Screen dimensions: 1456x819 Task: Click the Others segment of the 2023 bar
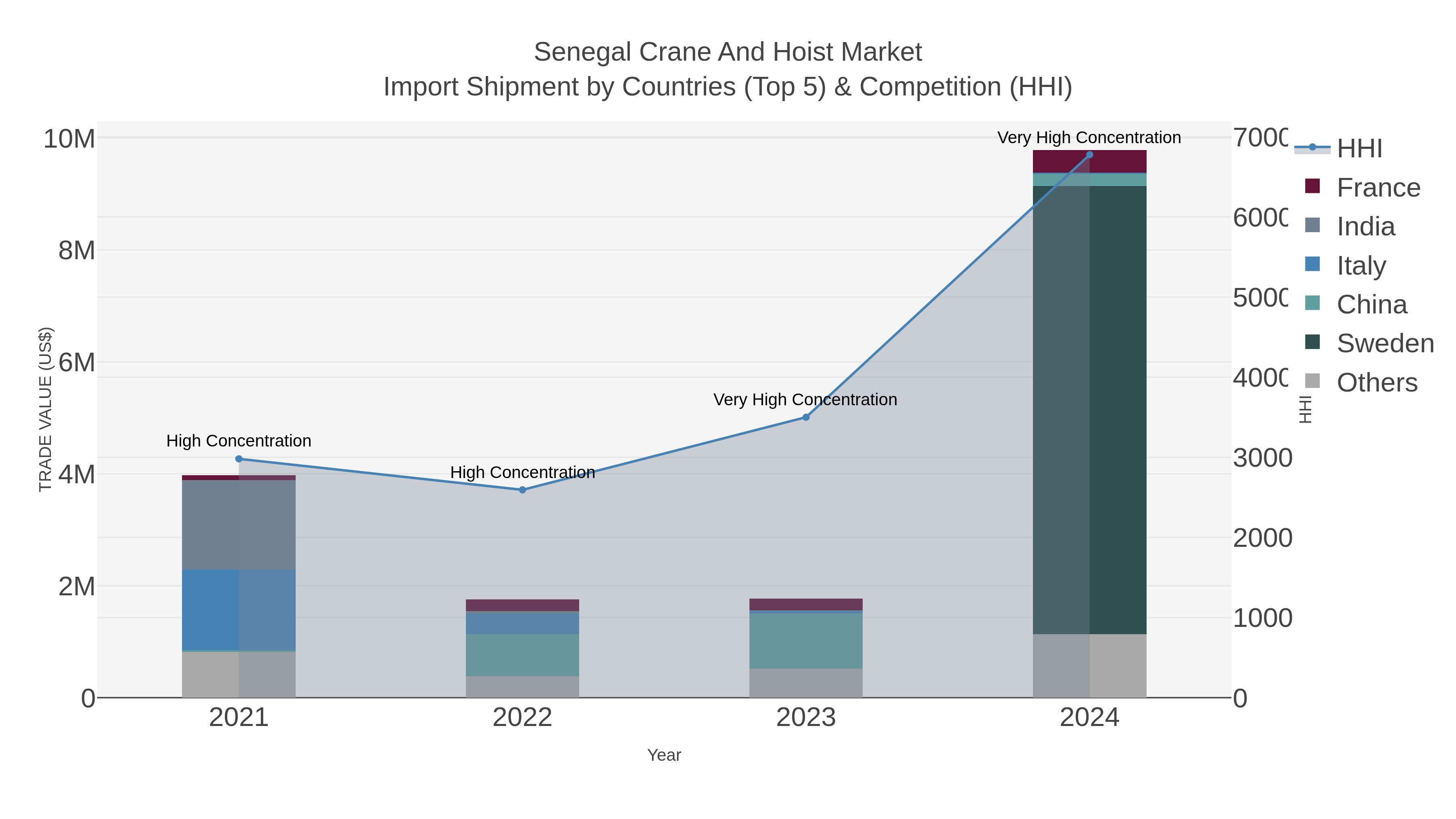tap(806, 683)
